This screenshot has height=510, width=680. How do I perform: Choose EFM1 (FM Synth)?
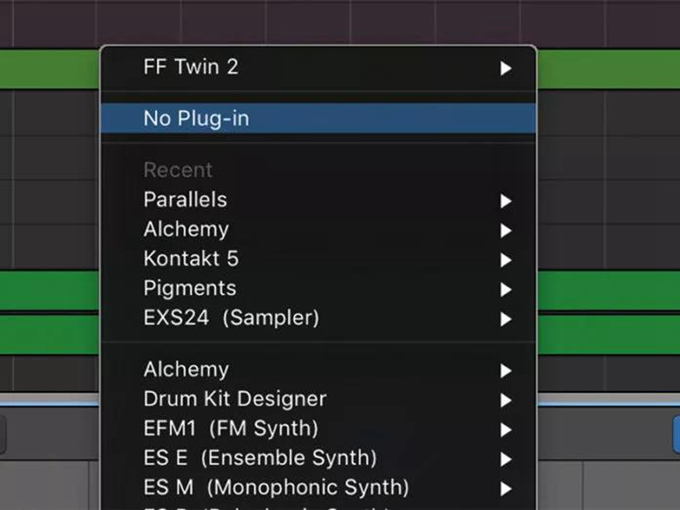[319, 429]
